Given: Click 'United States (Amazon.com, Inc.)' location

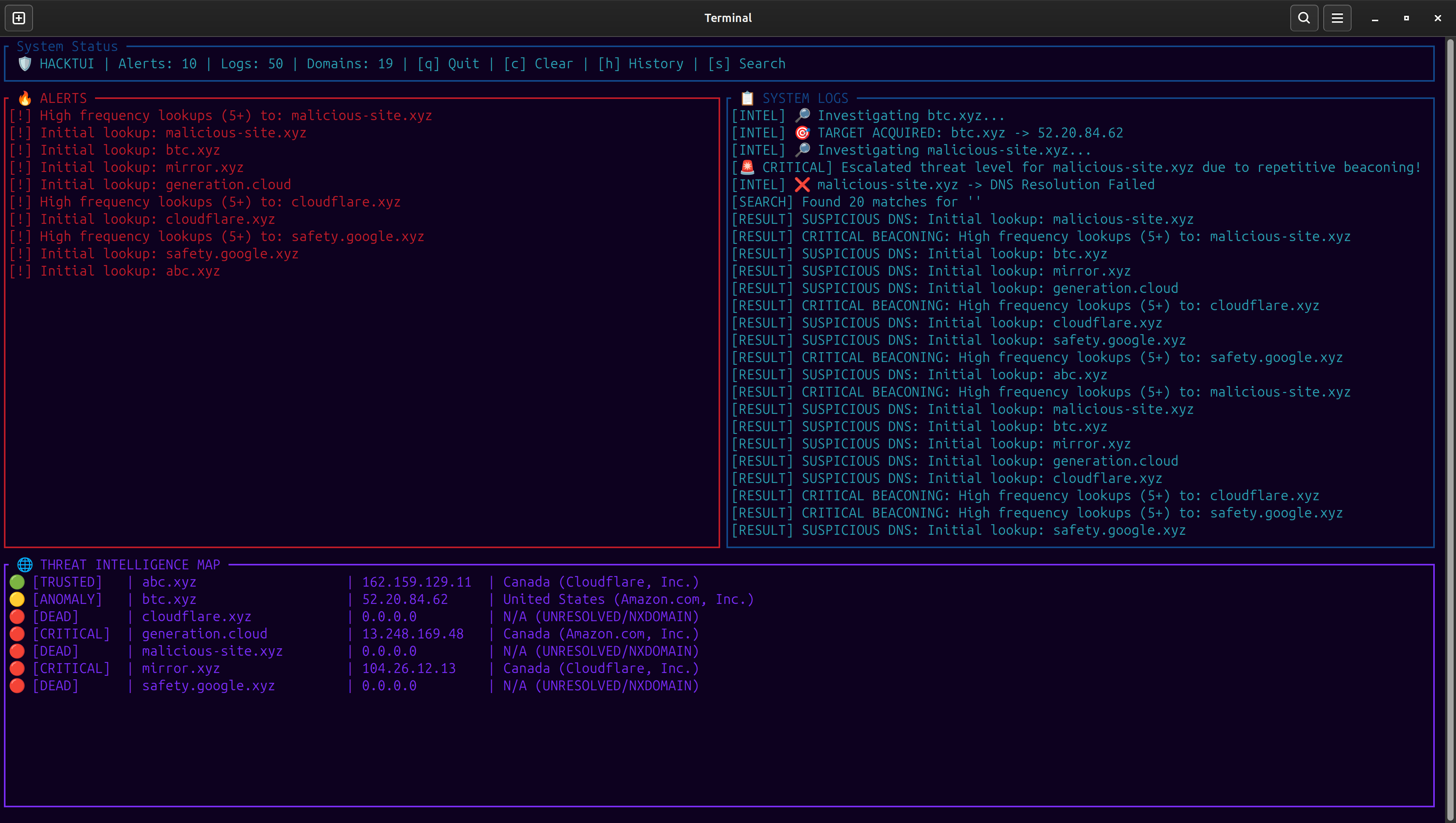Looking at the screenshot, I should tap(629, 599).
